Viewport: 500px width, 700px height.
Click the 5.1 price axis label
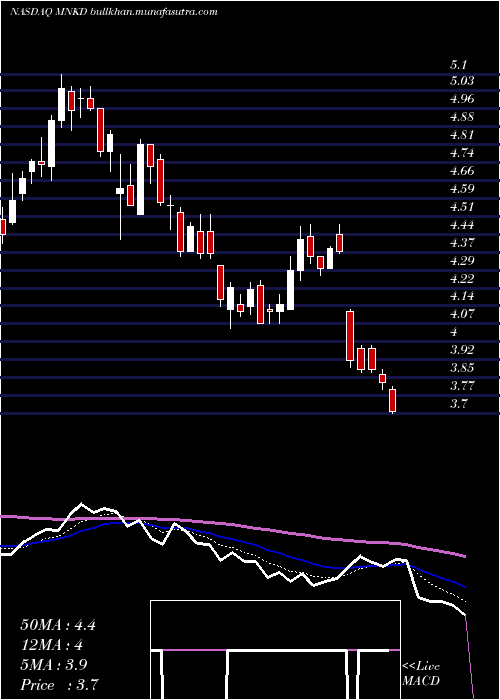pos(458,65)
